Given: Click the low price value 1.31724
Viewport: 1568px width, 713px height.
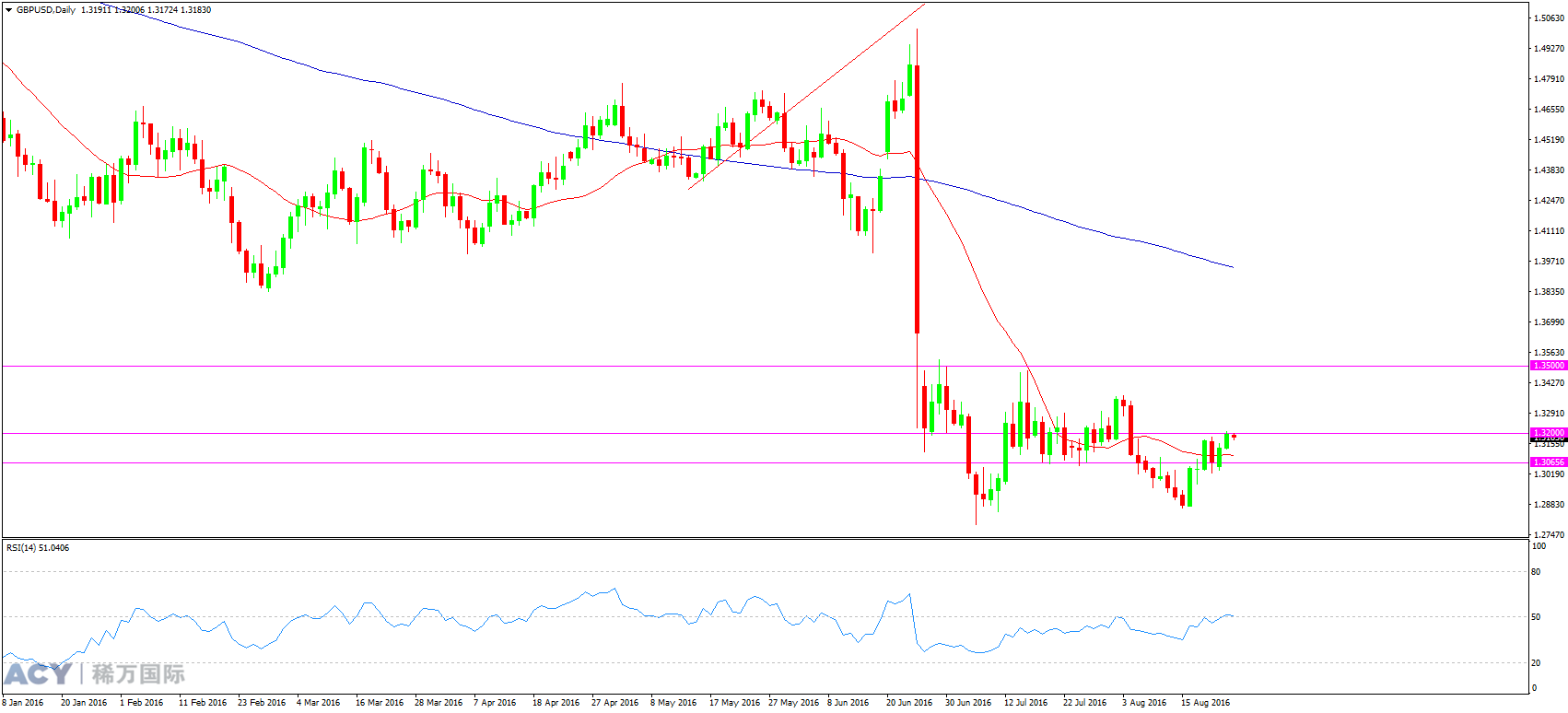Looking at the screenshot, I should [162, 9].
